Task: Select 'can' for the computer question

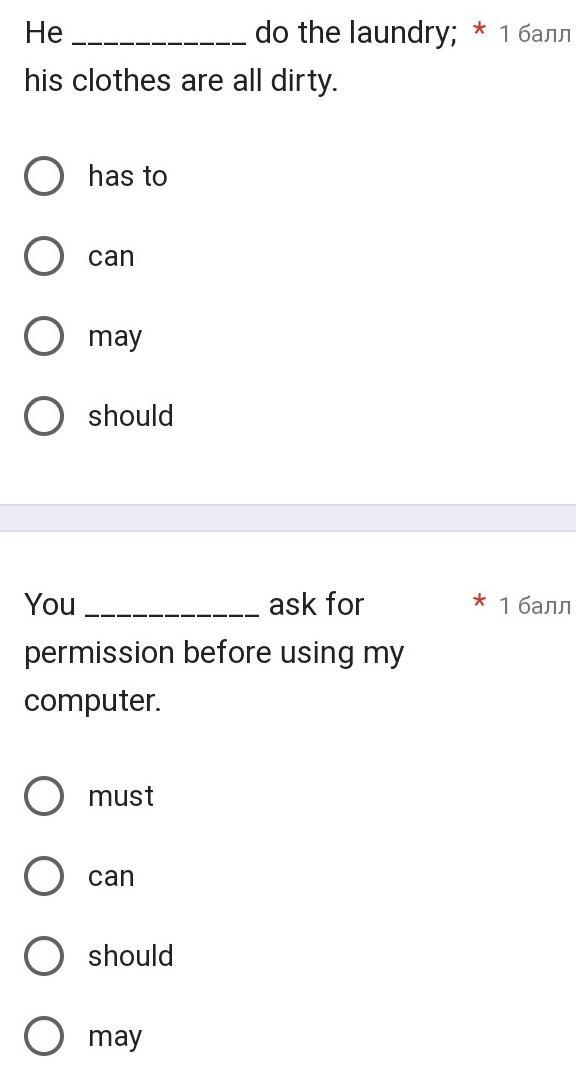Action: (44, 876)
